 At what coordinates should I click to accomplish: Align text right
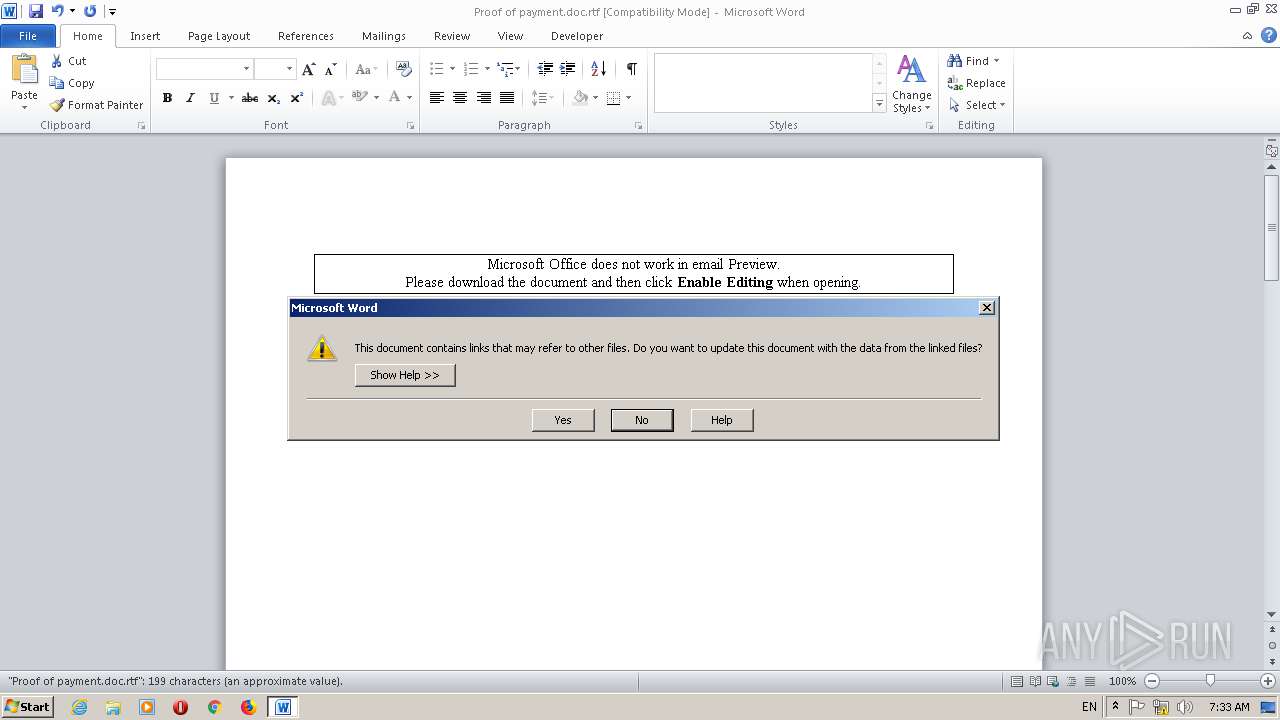[484, 98]
